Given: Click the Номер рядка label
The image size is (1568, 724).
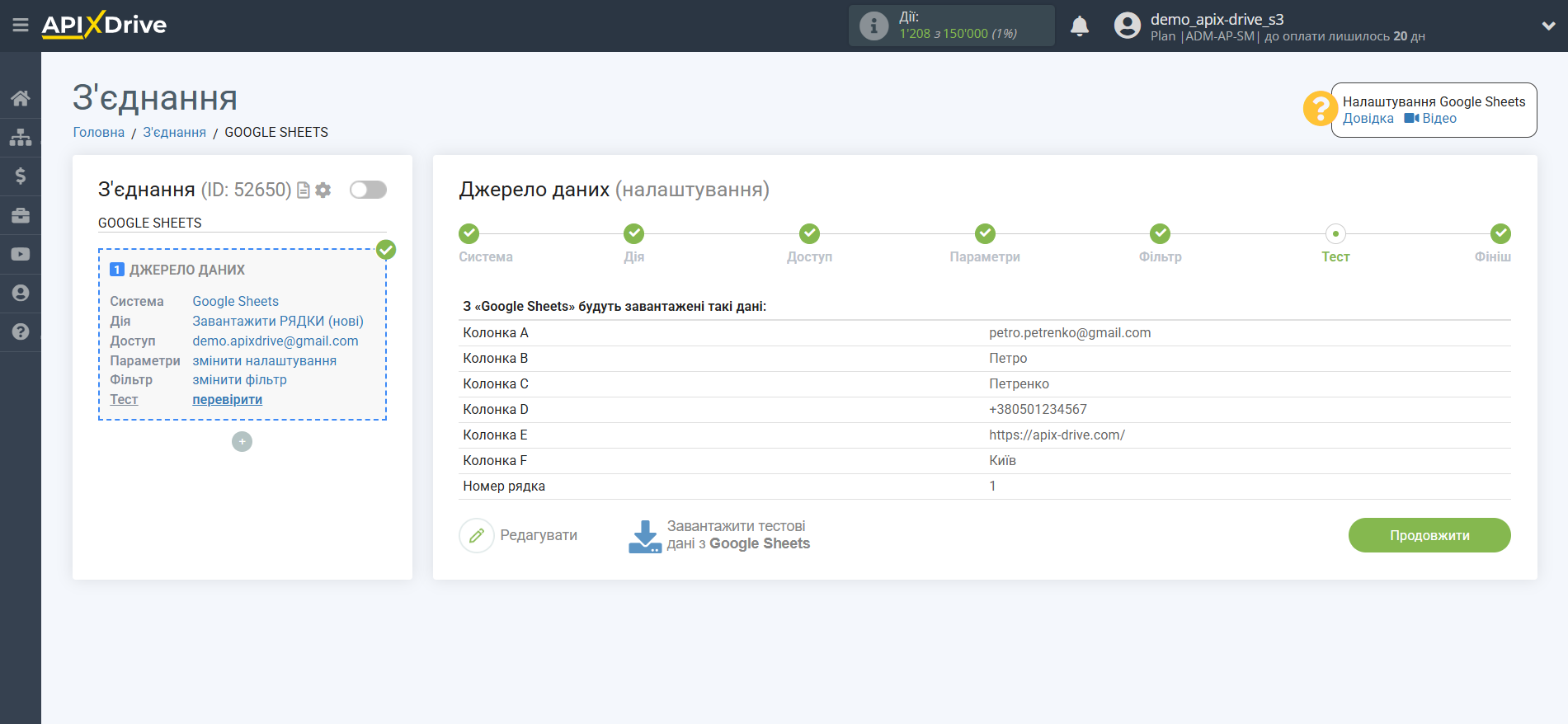Looking at the screenshot, I should coord(504,487).
